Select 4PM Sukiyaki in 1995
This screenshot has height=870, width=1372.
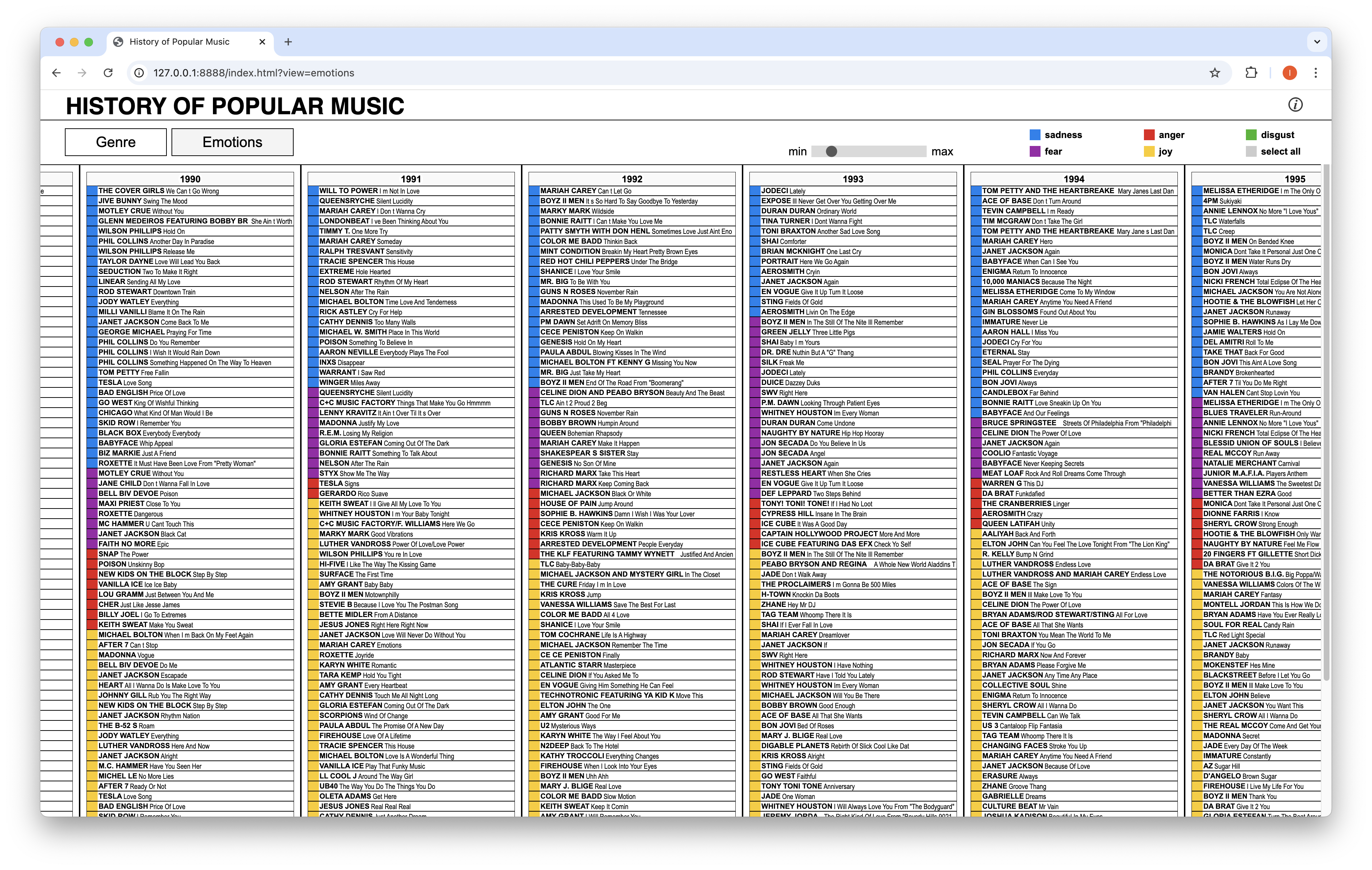(x=1256, y=201)
